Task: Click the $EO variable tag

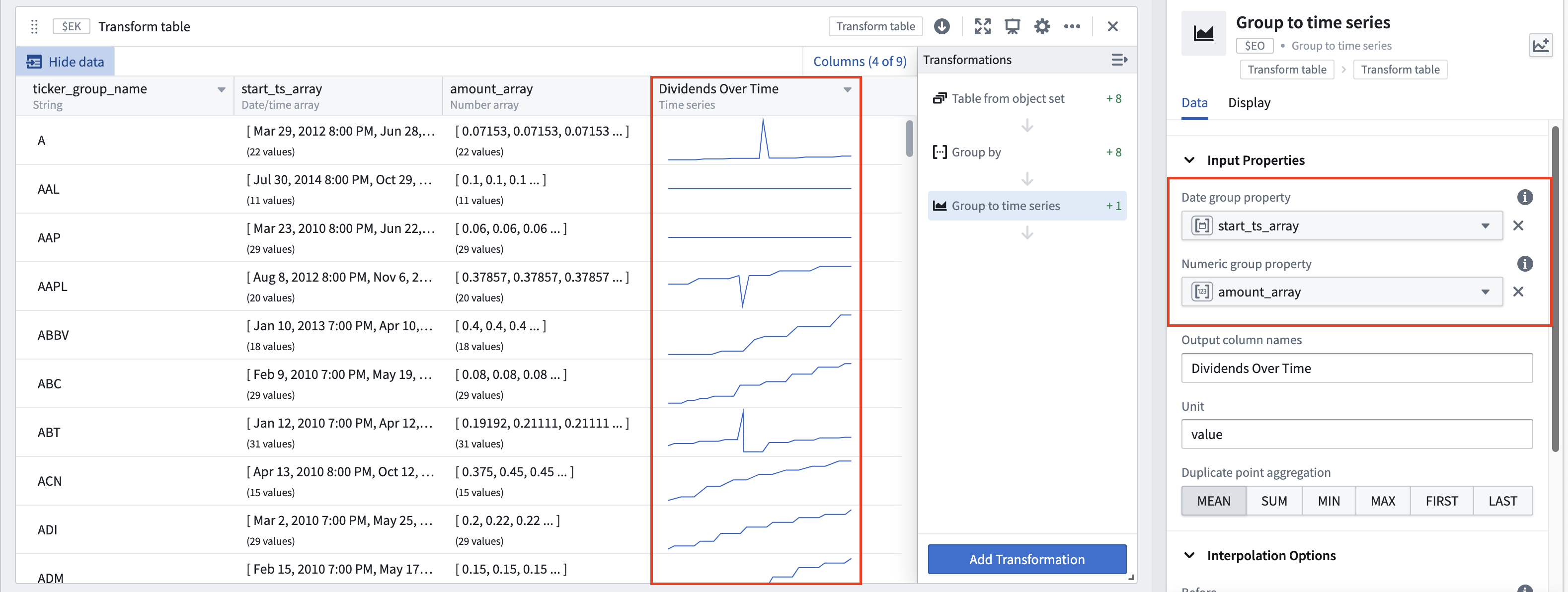Action: (x=1254, y=46)
